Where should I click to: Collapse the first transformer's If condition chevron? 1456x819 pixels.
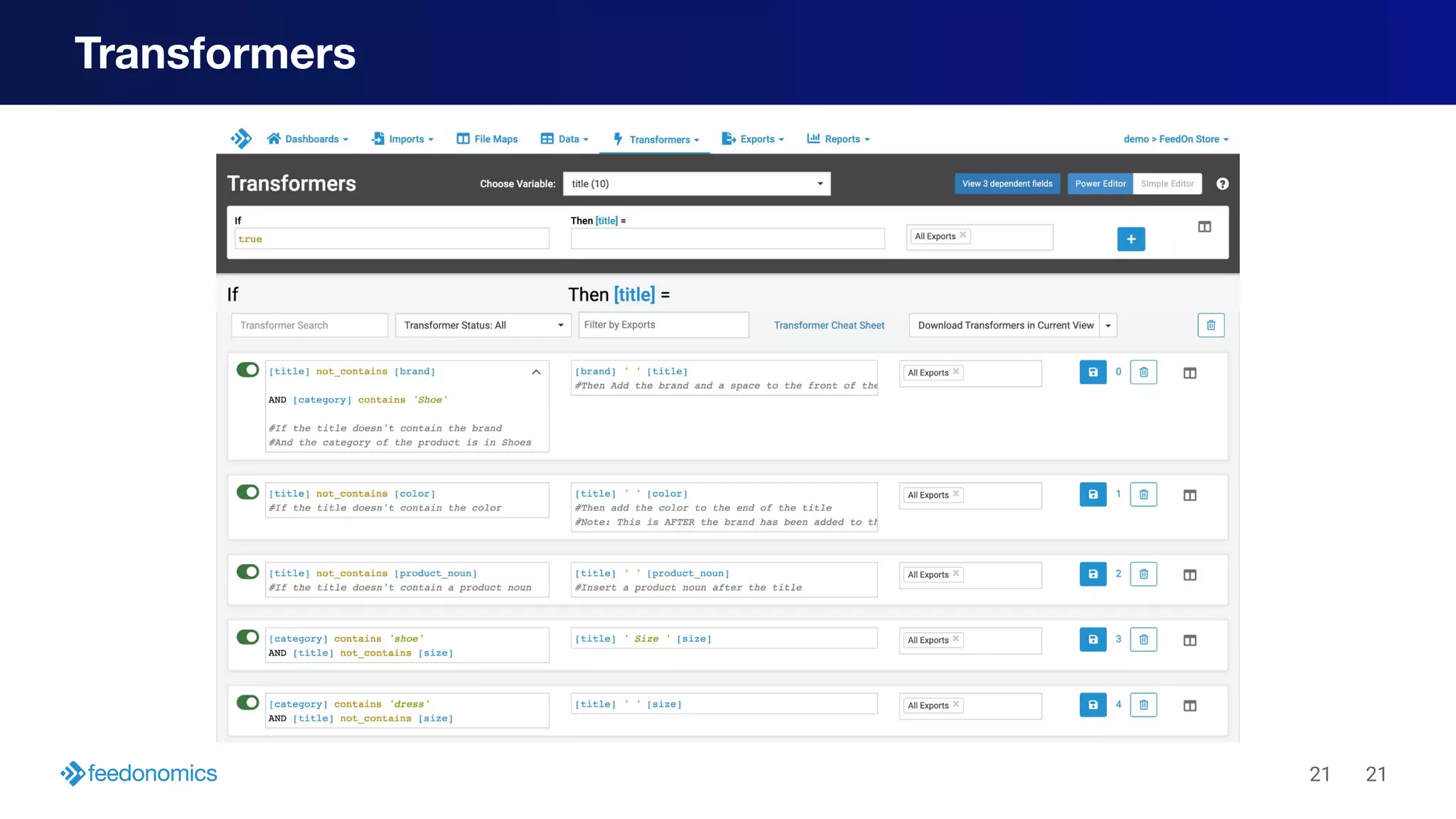pos(536,373)
